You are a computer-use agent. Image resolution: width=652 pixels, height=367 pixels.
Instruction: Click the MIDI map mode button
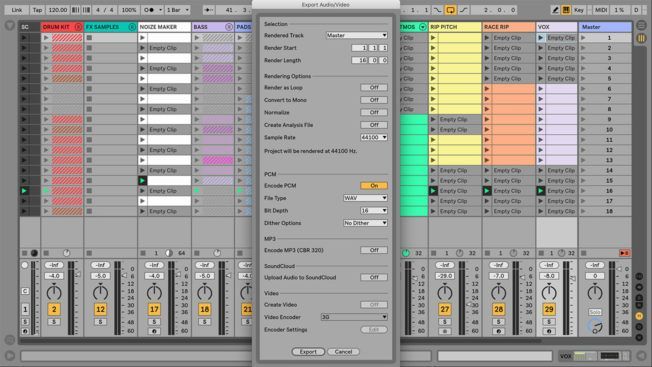[600, 10]
